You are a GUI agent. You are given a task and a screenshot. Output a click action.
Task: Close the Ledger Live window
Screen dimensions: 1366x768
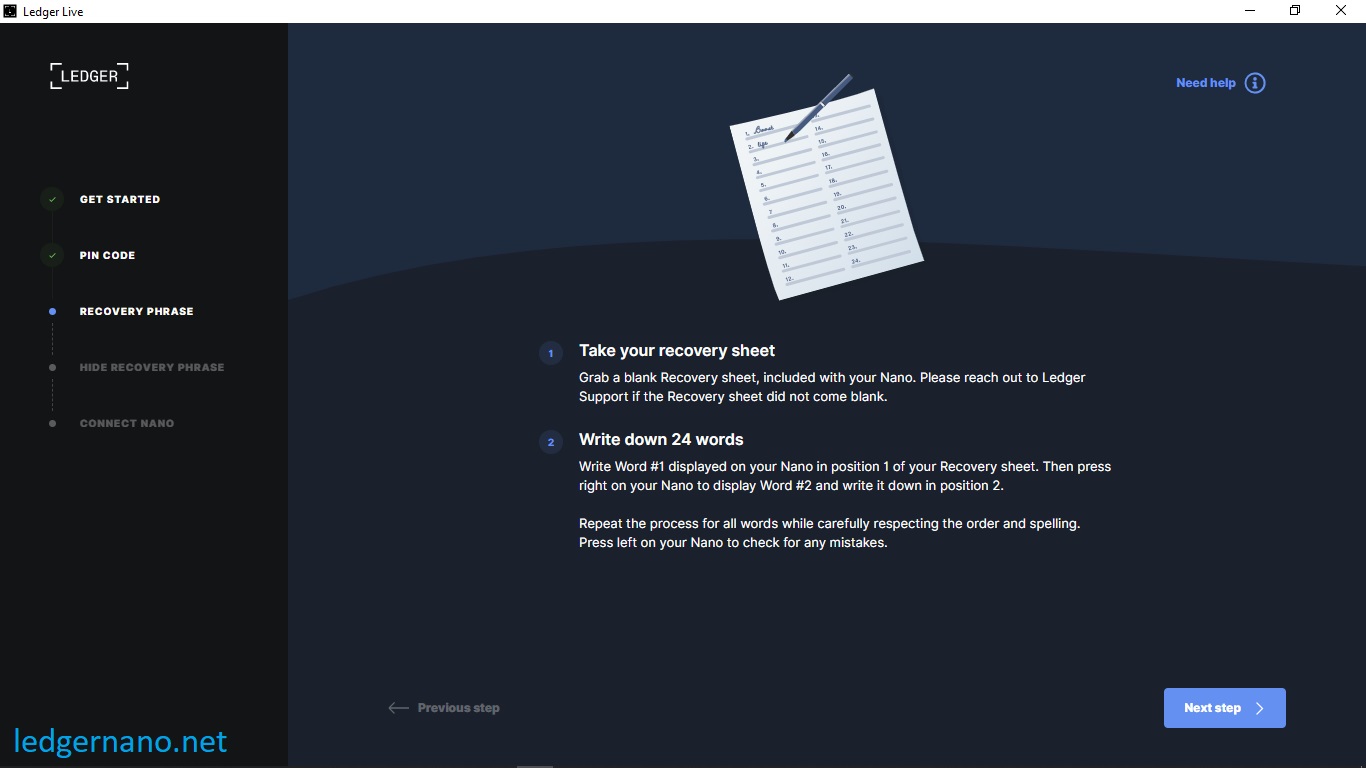1342,11
